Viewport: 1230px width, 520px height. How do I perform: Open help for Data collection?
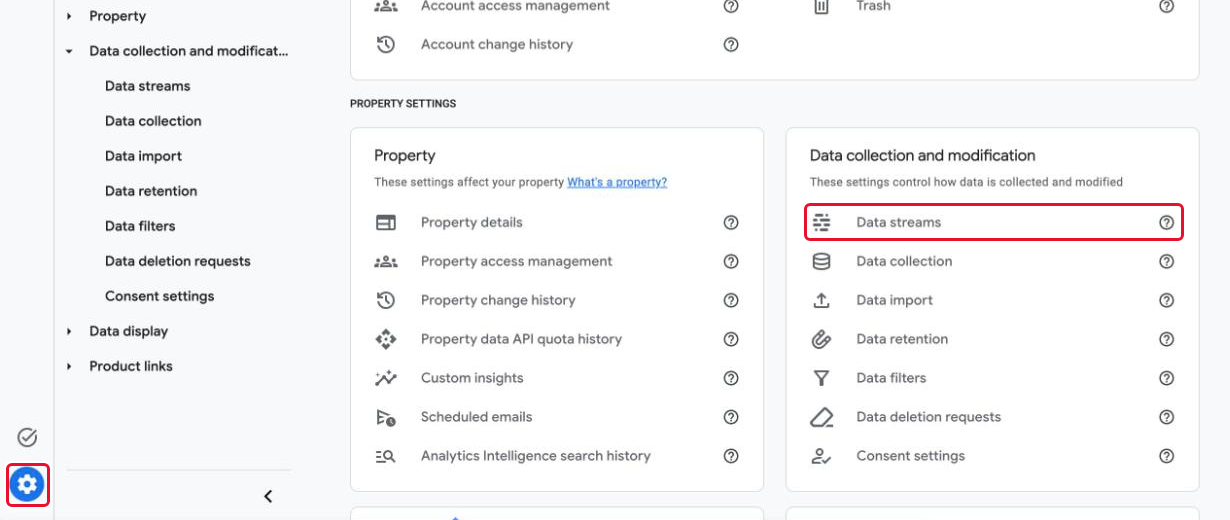pyautogui.click(x=1166, y=261)
